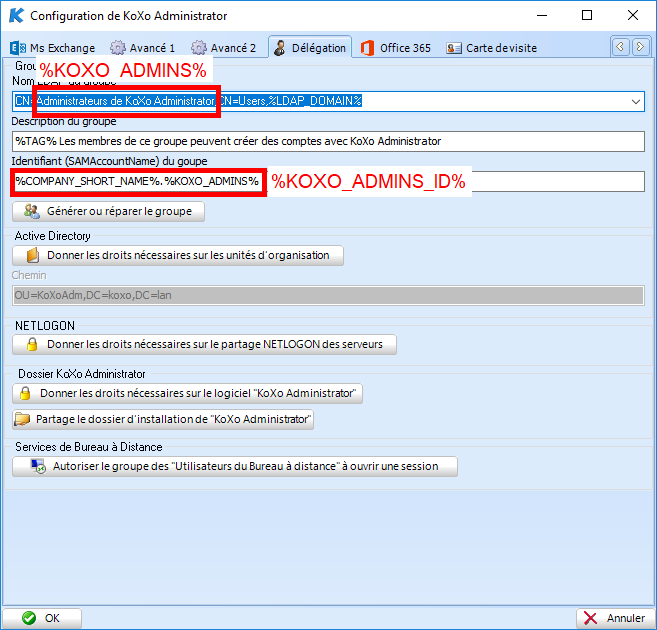Open the Carte de visite tab
Screen dimensions: 657x630
pyautogui.click(x=491, y=48)
